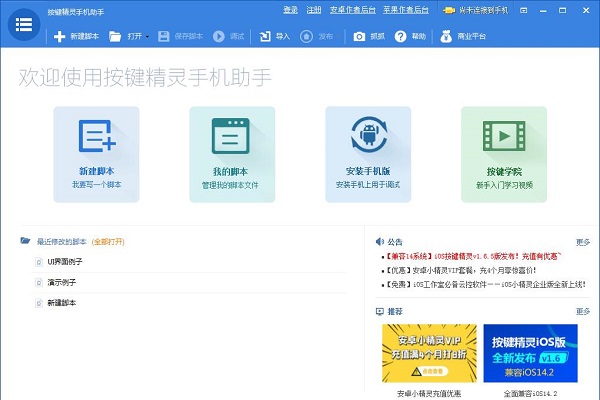600x400 pixels.
Task: Maximize the window
Action: [562, 10]
